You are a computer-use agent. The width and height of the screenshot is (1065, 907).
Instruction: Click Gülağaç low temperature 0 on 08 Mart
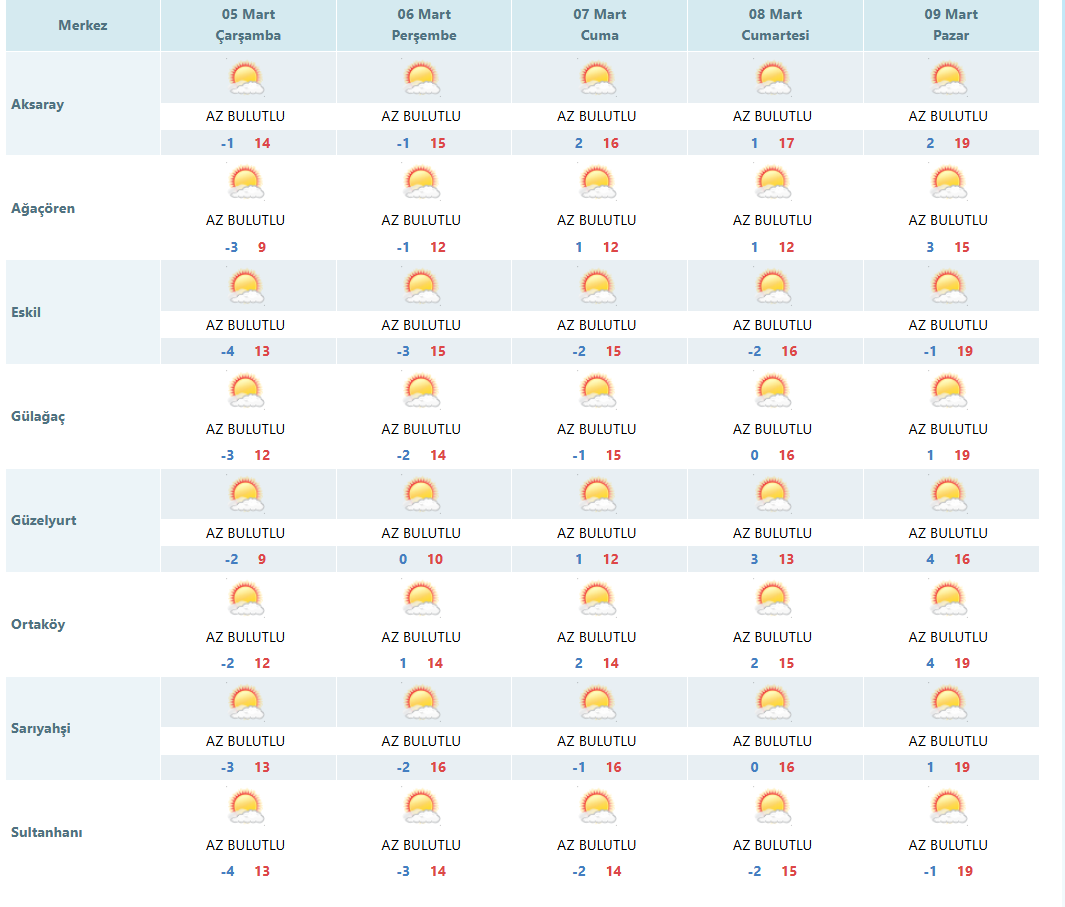pyautogui.click(x=755, y=455)
